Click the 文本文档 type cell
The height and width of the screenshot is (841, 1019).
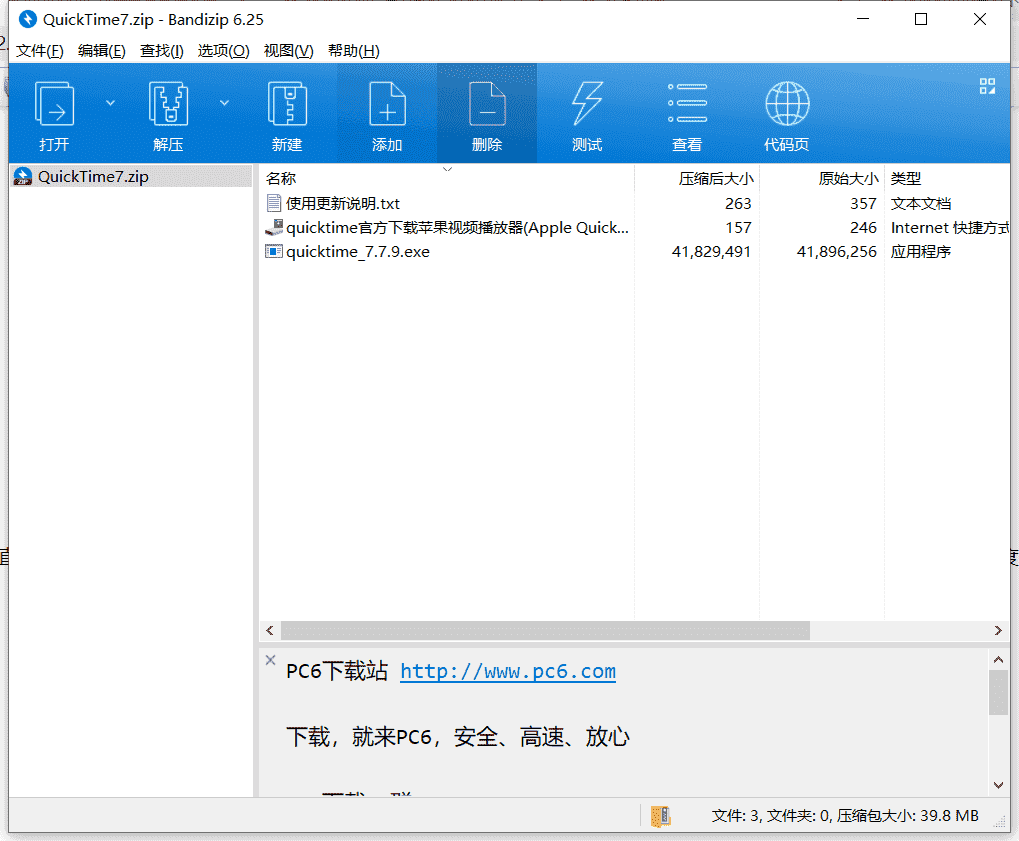pos(921,203)
